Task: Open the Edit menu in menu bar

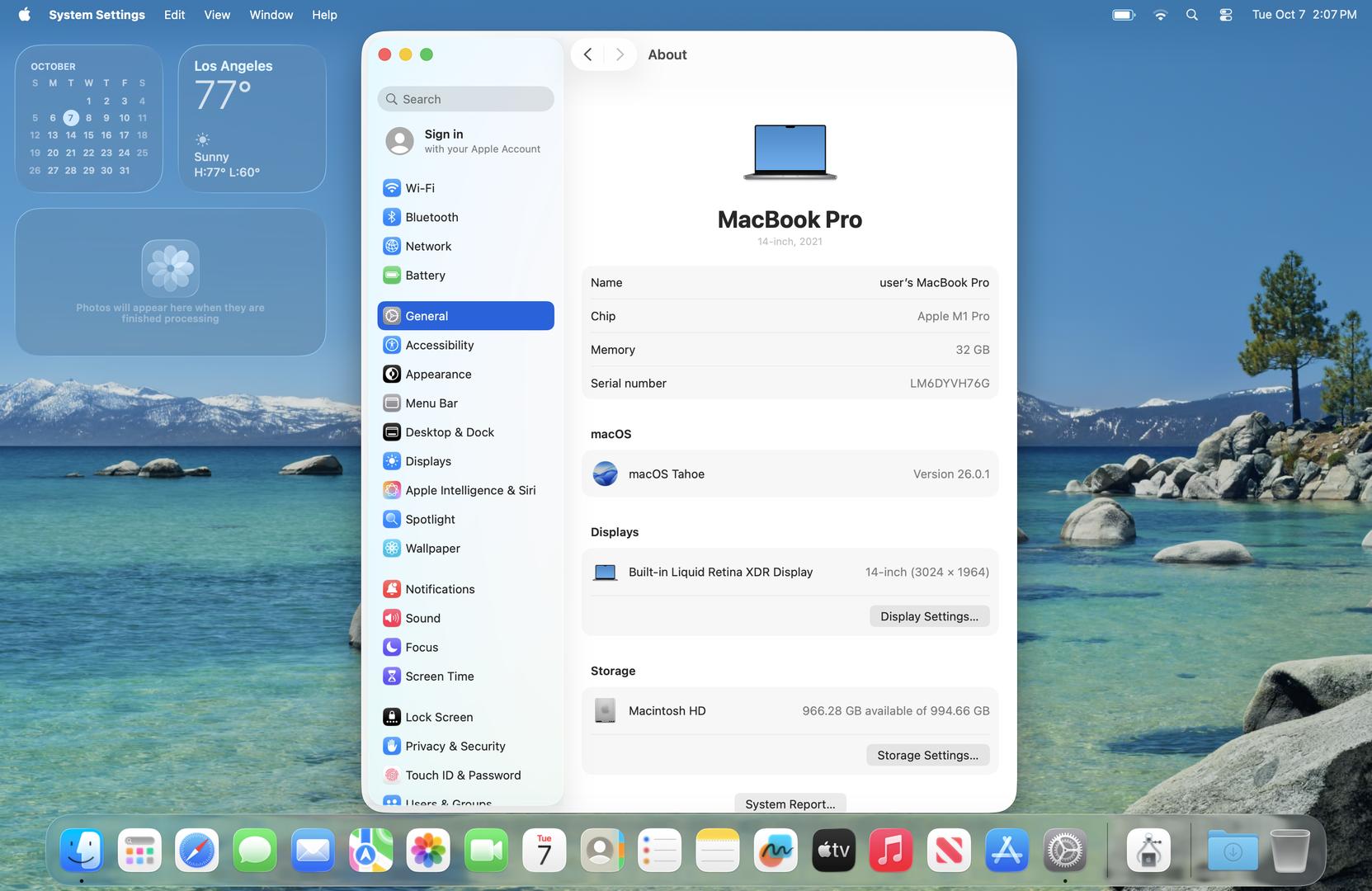Action: [x=174, y=15]
